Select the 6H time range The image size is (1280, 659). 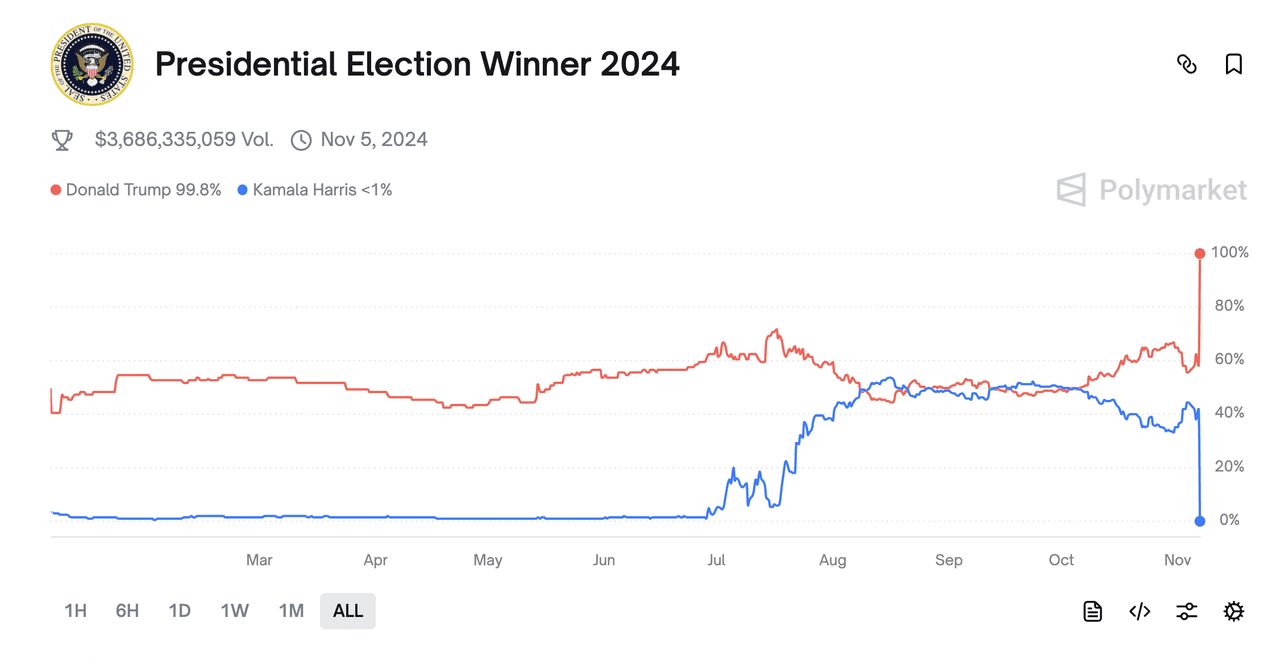[x=127, y=611]
